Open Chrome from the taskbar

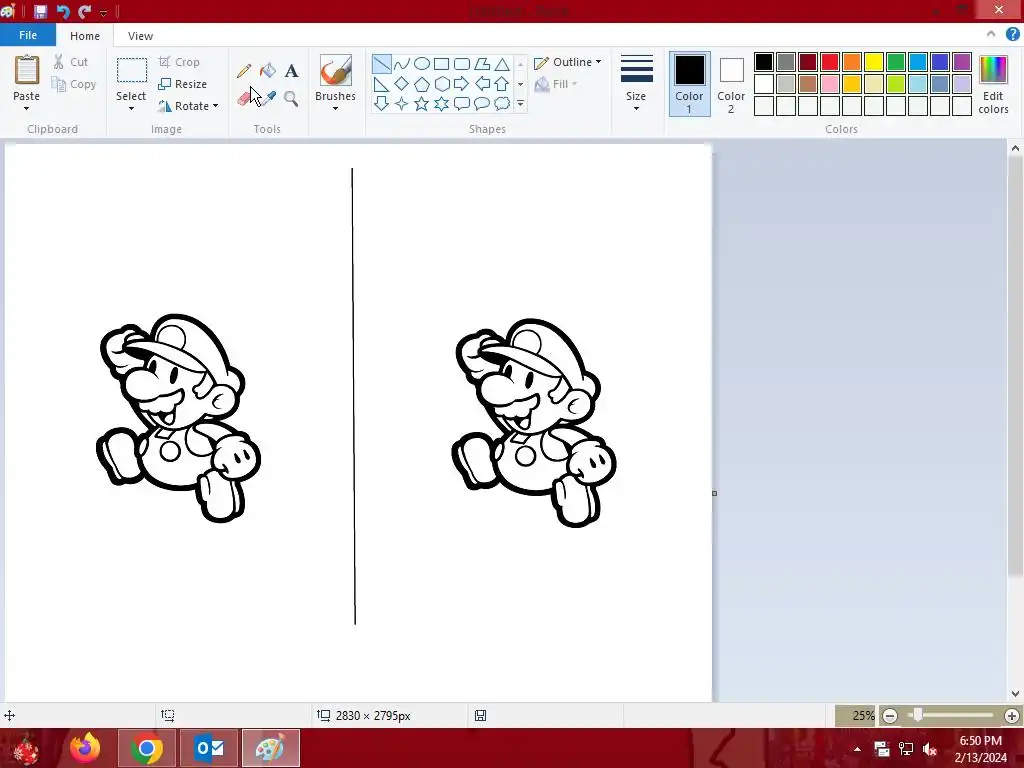147,748
